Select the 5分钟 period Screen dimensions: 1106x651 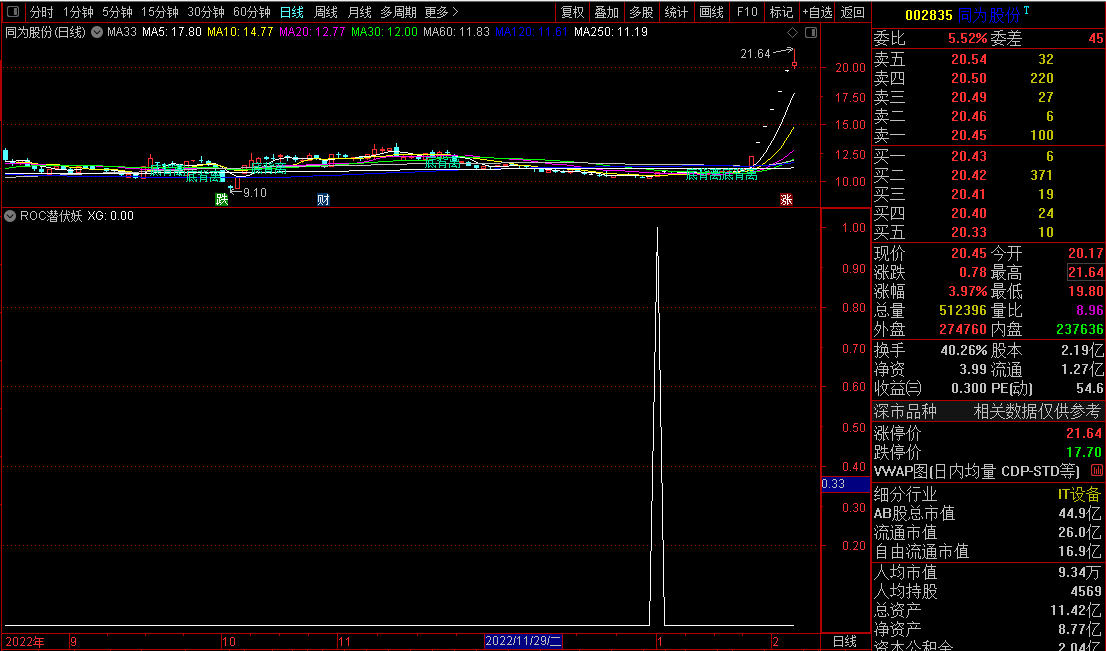(x=117, y=12)
